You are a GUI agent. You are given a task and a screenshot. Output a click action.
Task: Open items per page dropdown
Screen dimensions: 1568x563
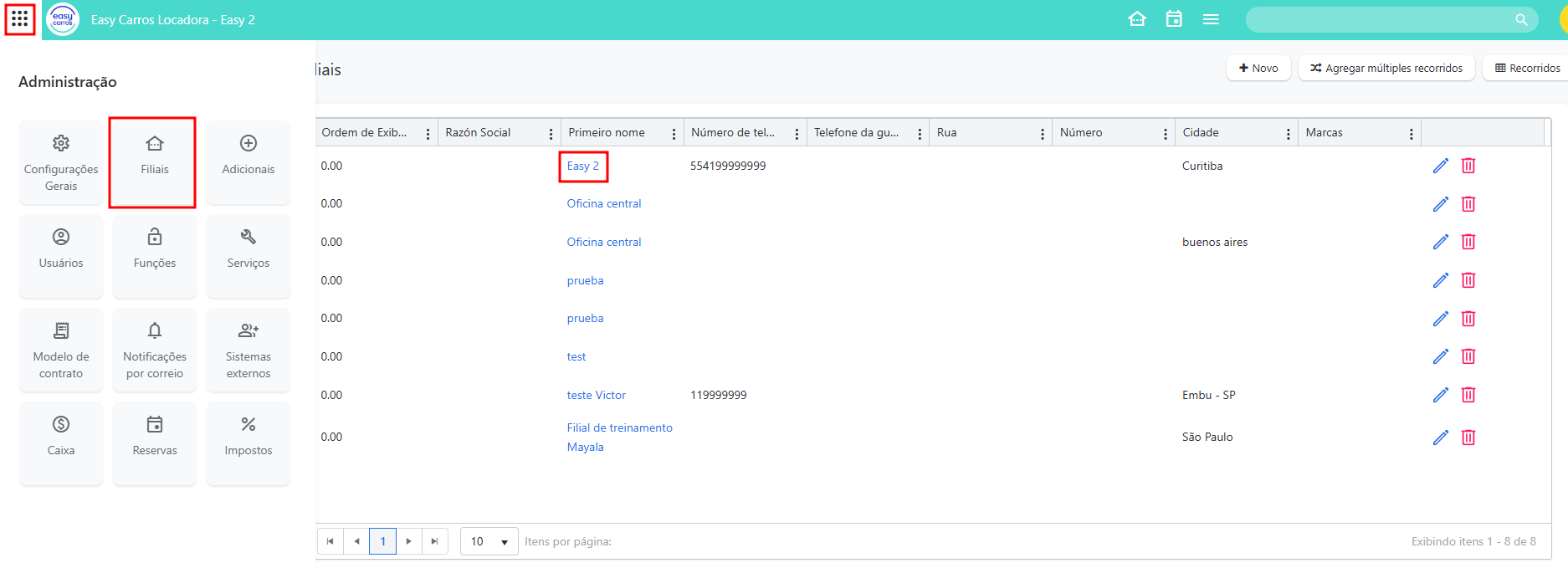coord(489,541)
